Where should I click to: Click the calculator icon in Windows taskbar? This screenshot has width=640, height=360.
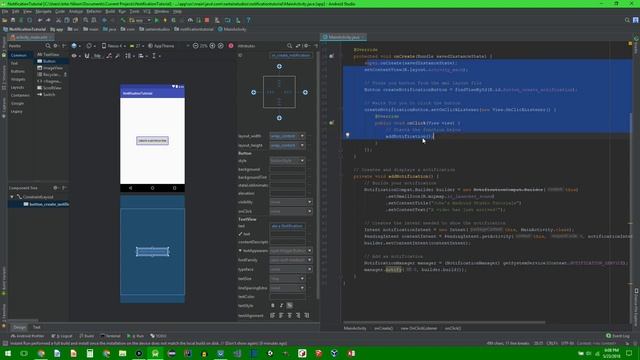point(90,353)
